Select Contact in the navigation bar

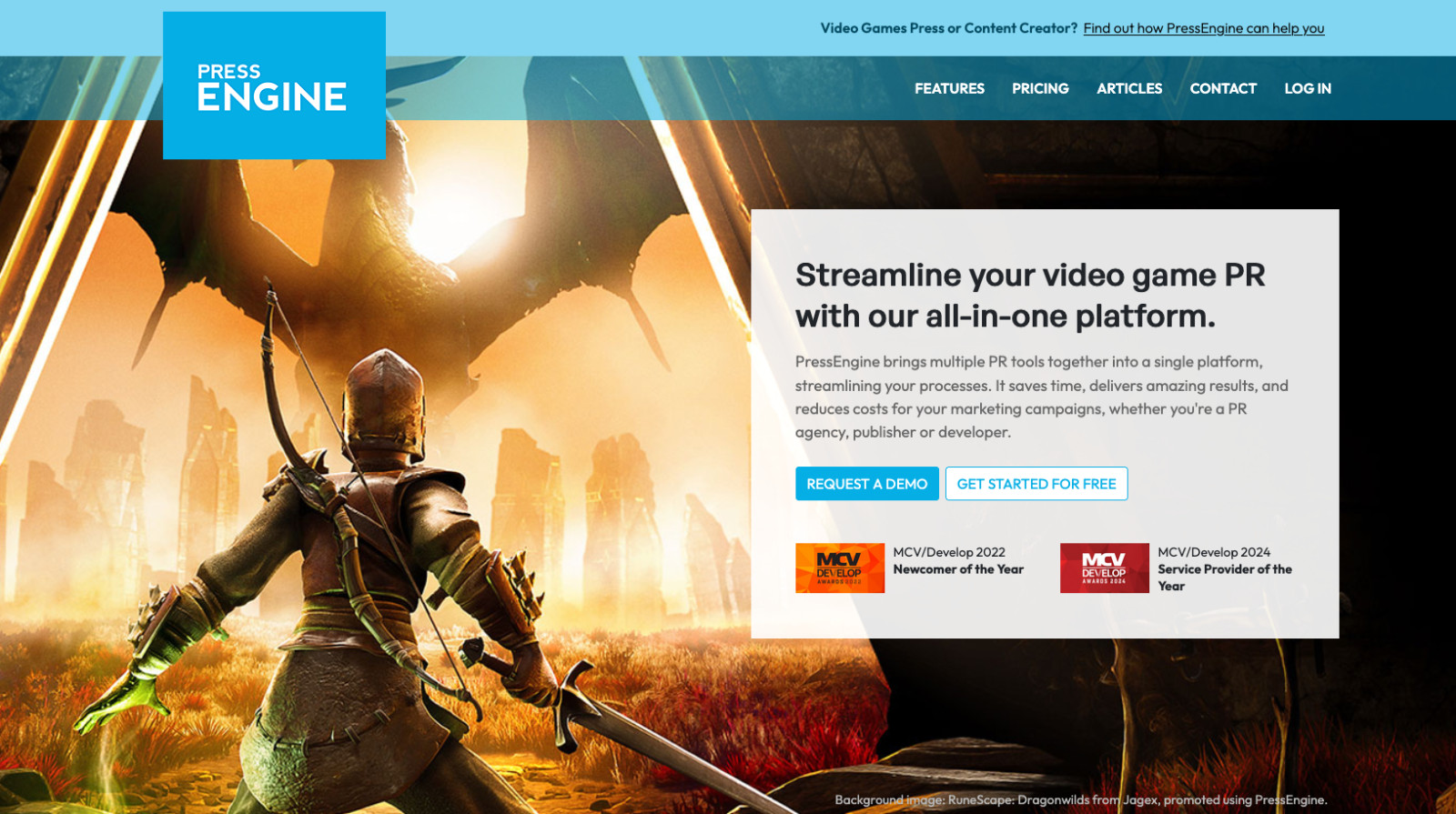[1222, 88]
